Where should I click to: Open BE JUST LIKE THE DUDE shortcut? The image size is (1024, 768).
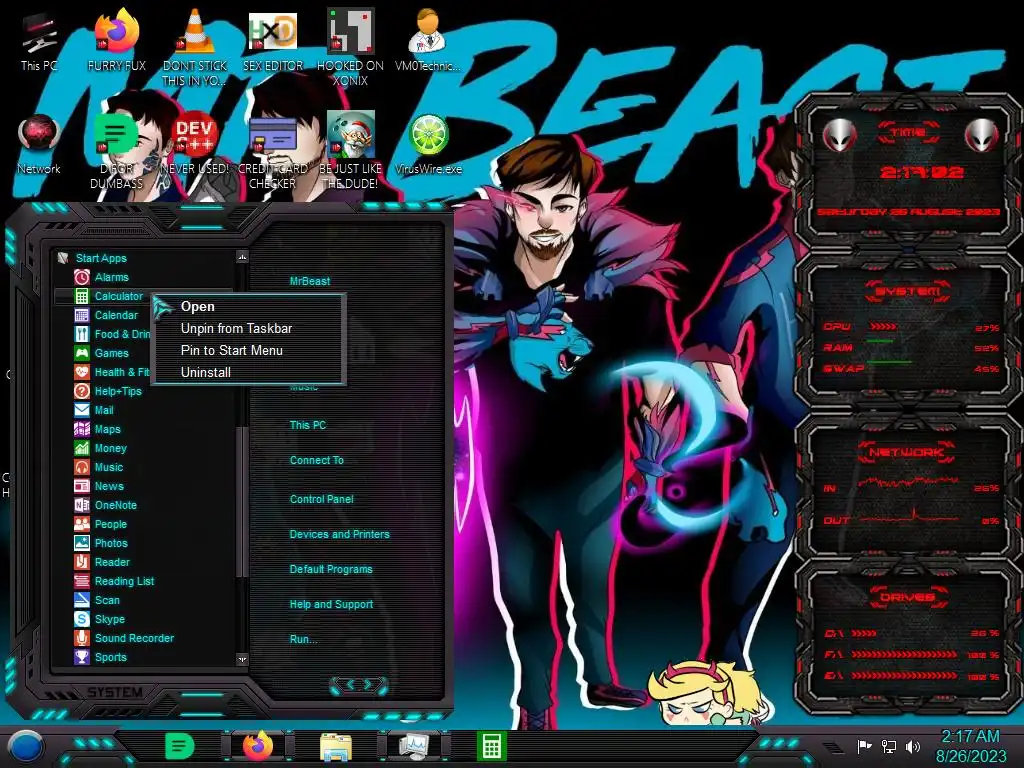[x=351, y=150]
